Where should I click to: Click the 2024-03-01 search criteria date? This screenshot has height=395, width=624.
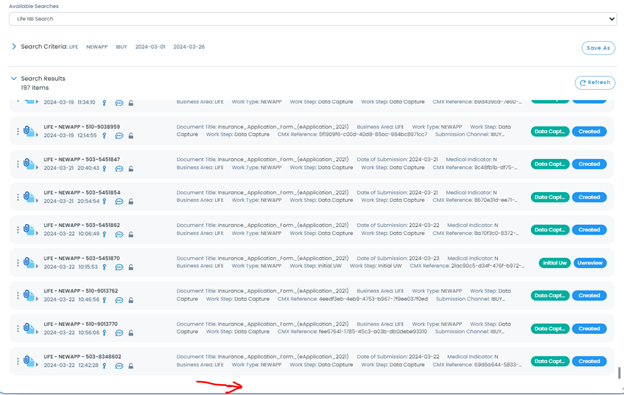(x=150, y=47)
